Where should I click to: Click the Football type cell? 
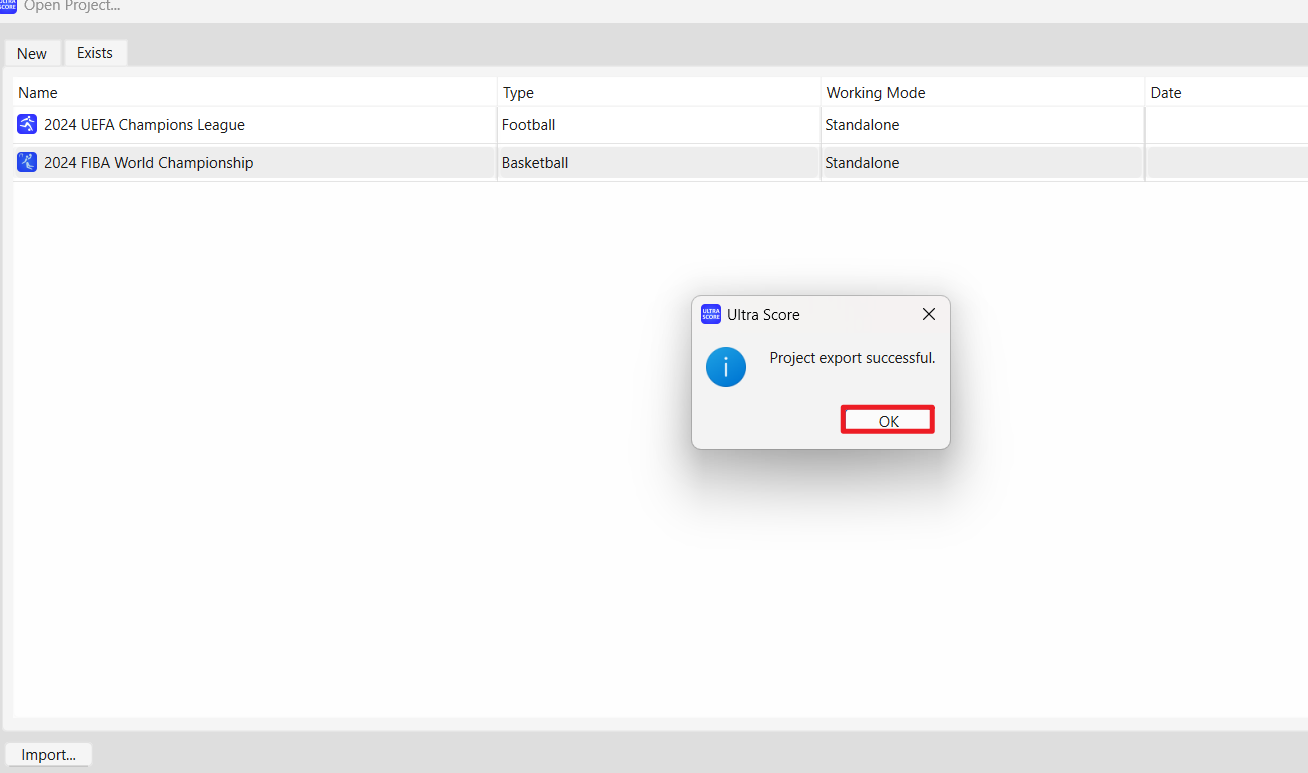click(528, 125)
